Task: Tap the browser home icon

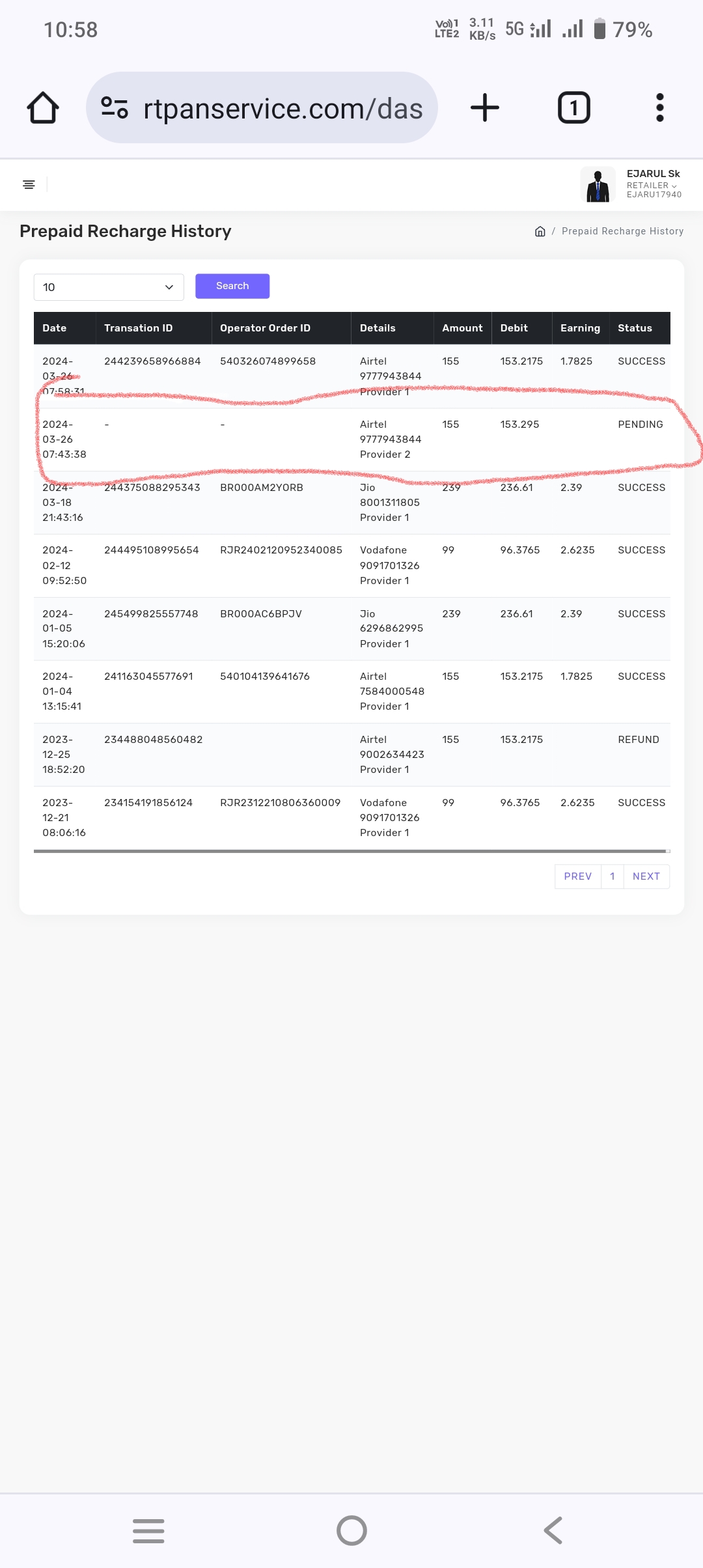Action: click(43, 107)
